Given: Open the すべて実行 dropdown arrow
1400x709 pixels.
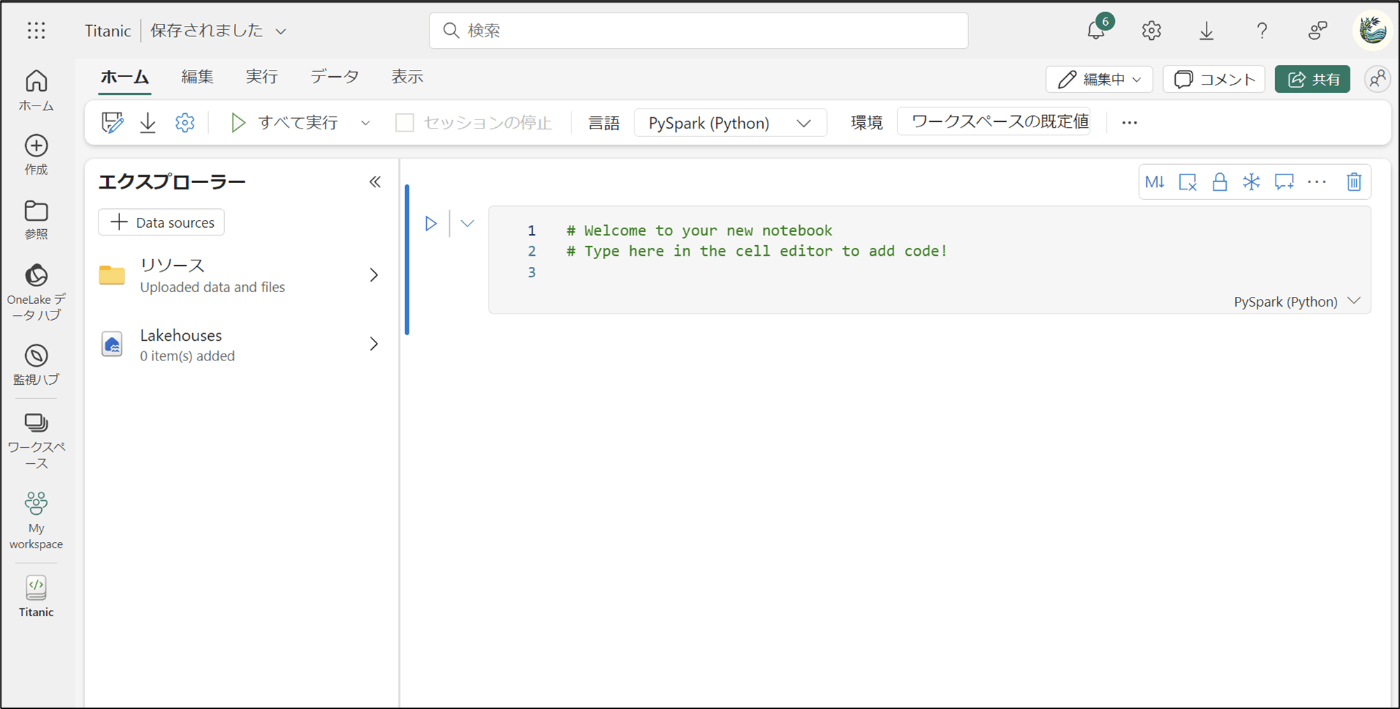Looking at the screenshot, I should point(365,123).
